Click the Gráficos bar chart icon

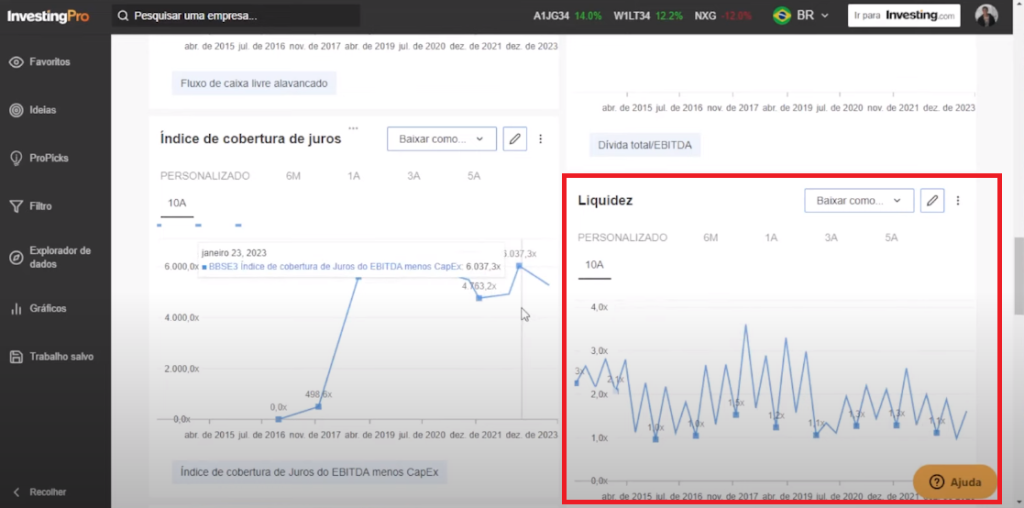tap(16, 309)
